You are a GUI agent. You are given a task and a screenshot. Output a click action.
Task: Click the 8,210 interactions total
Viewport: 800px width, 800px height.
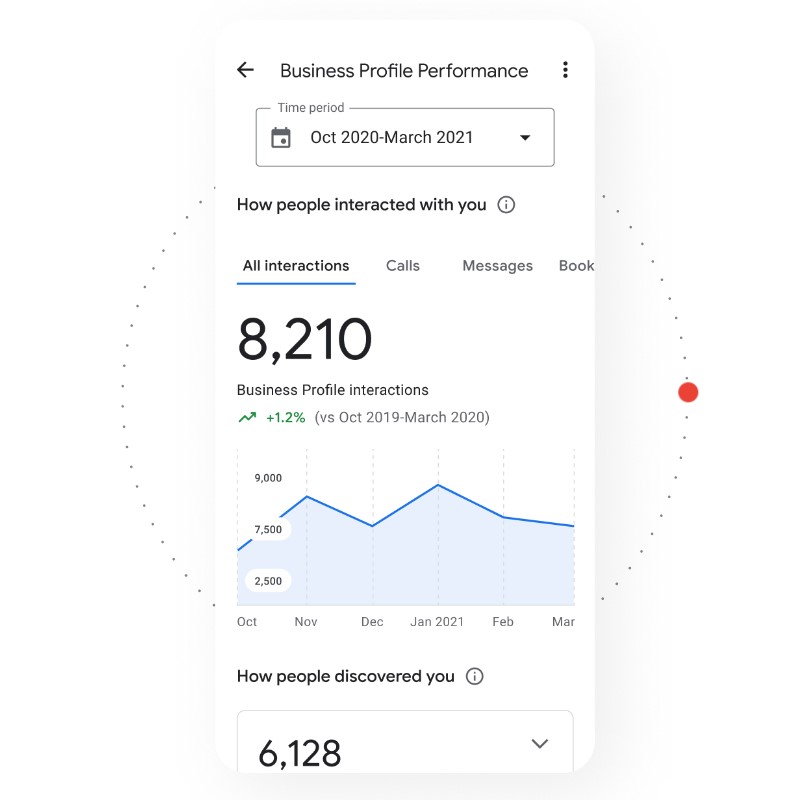(305, 341)
